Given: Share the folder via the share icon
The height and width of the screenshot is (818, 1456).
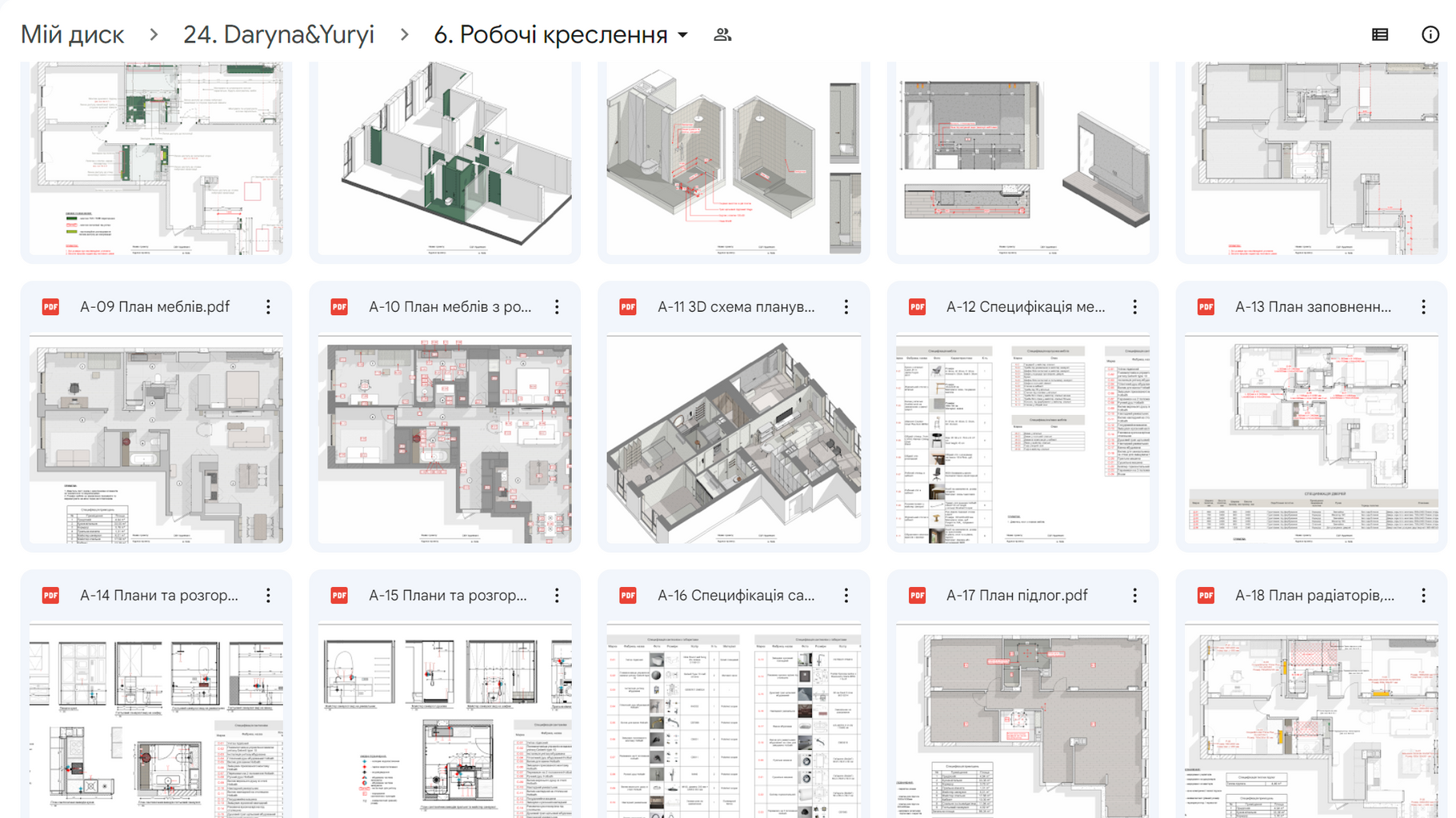Looking at the screenshot, I should pos(722,34).
